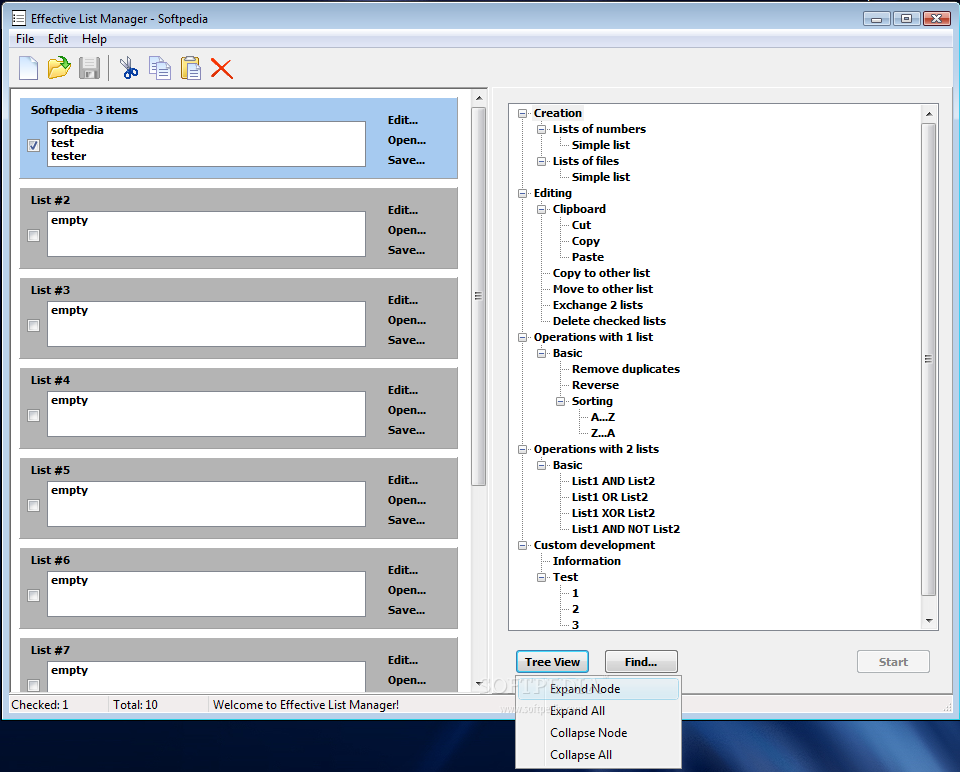Check the List #6 checkbox
Image resolution: width=960 pixels, height=772 pixels.
coord(34,595)
